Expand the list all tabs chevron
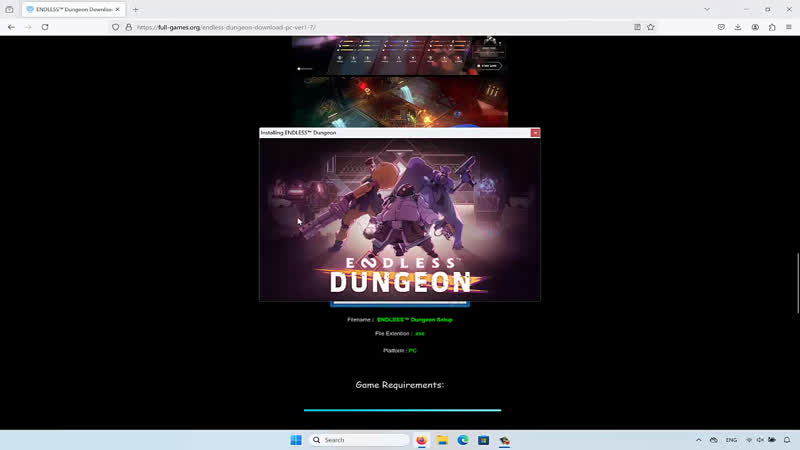800x450 pixels. click(x=707, y=9)
